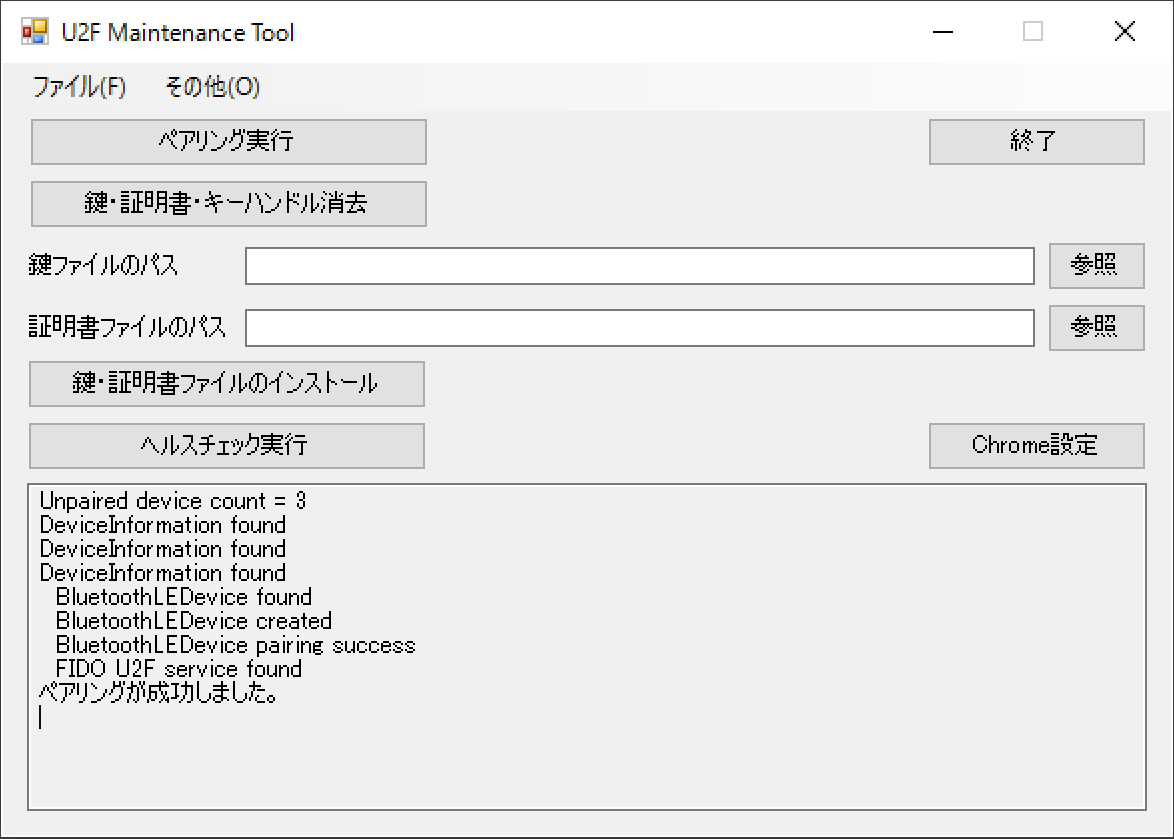Click 鍵・証明書ファイルのインストール button

click(227, 384)
